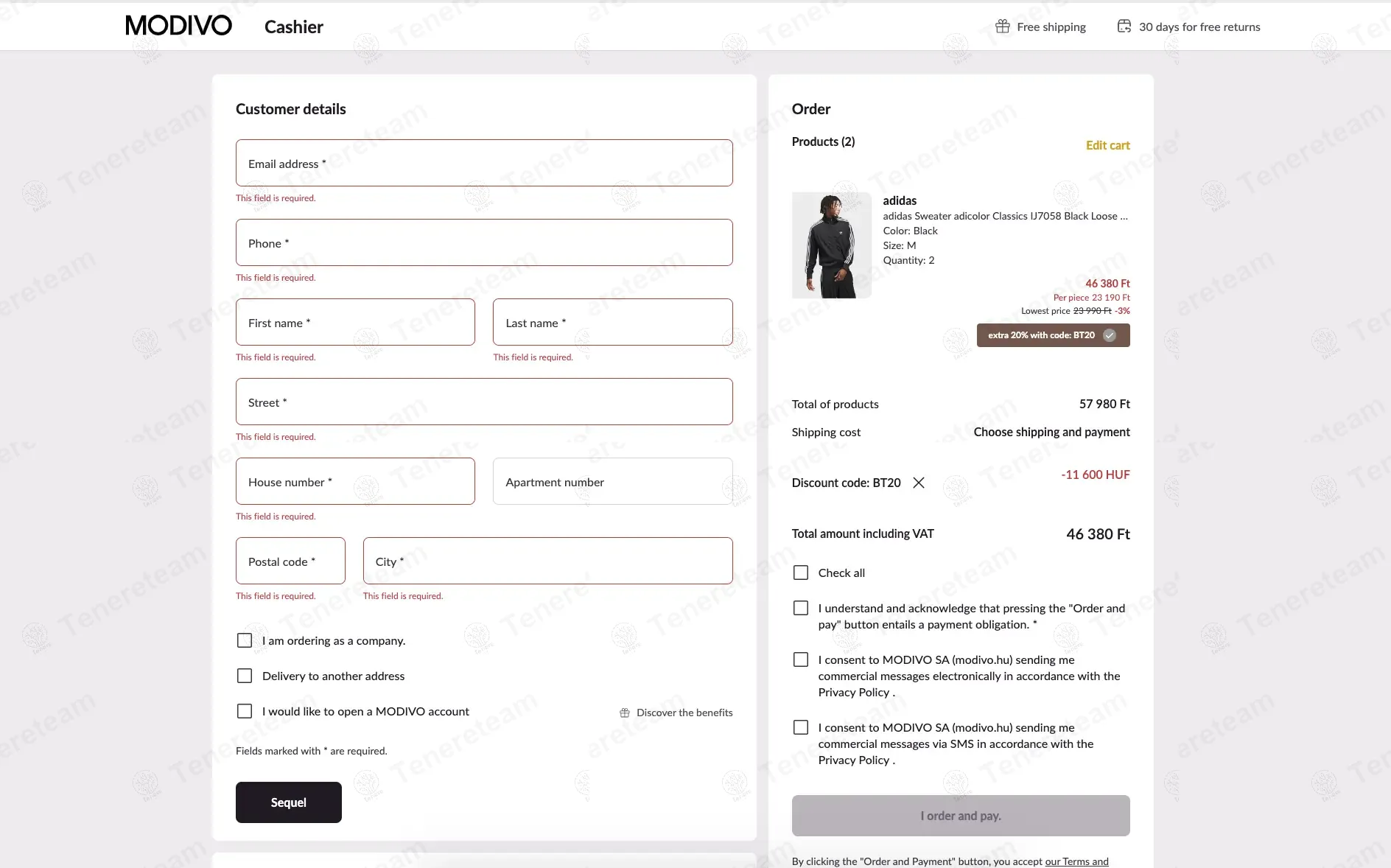Enable SMS commercial messages consent checkbox

tap(801, 727)
